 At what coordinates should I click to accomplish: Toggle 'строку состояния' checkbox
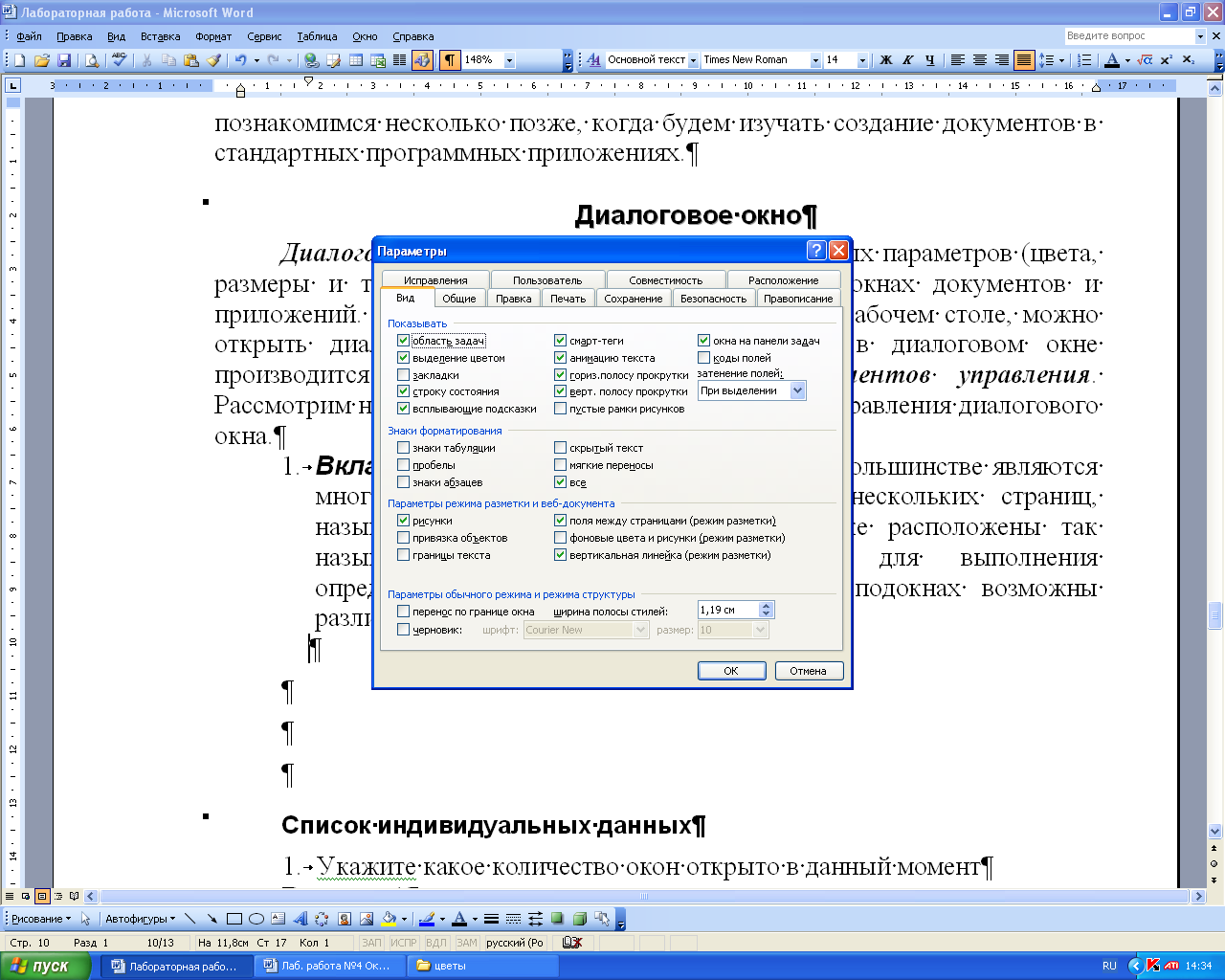404,391
